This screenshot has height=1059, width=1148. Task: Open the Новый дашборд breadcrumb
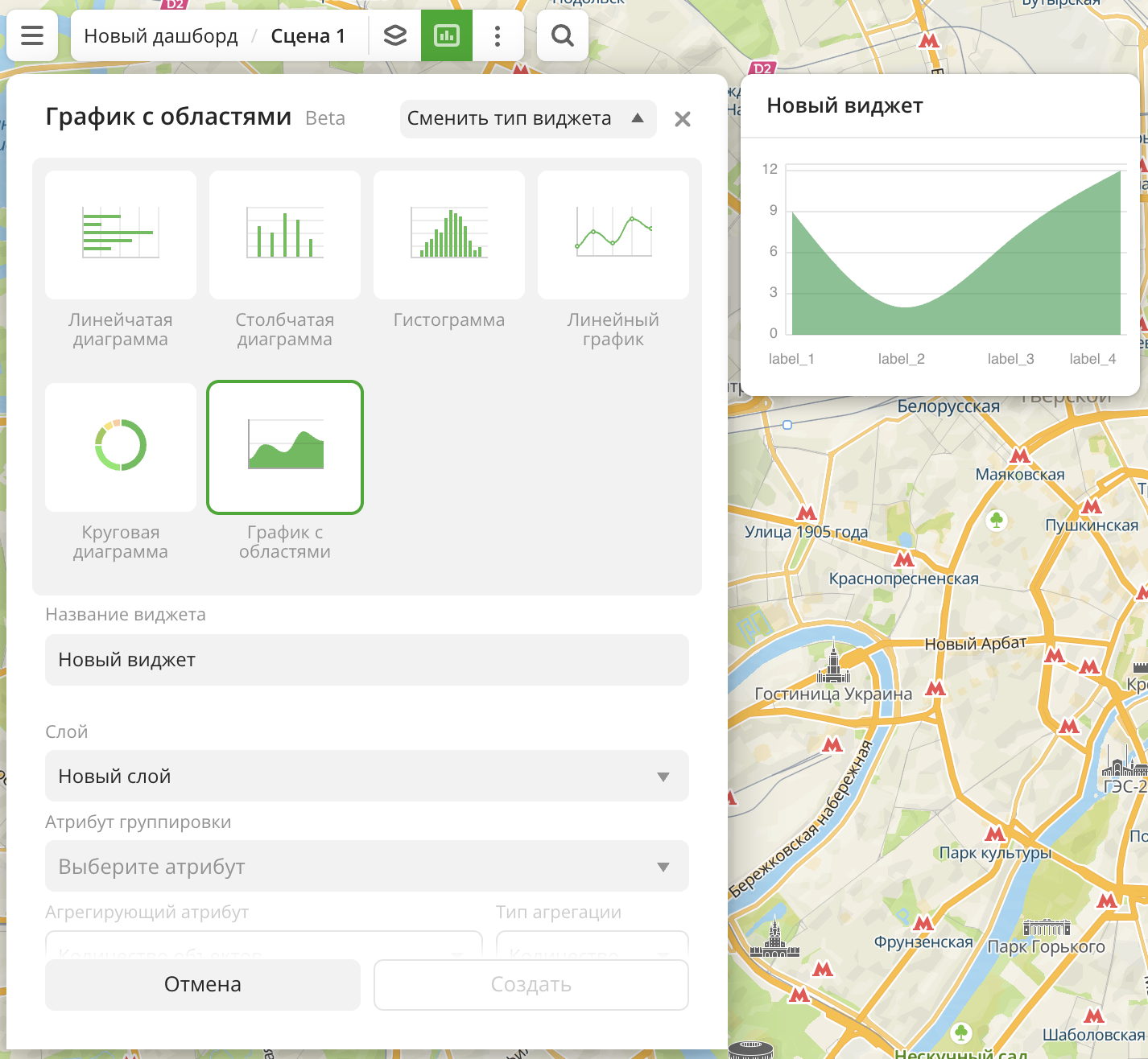[x=161, y=36]
